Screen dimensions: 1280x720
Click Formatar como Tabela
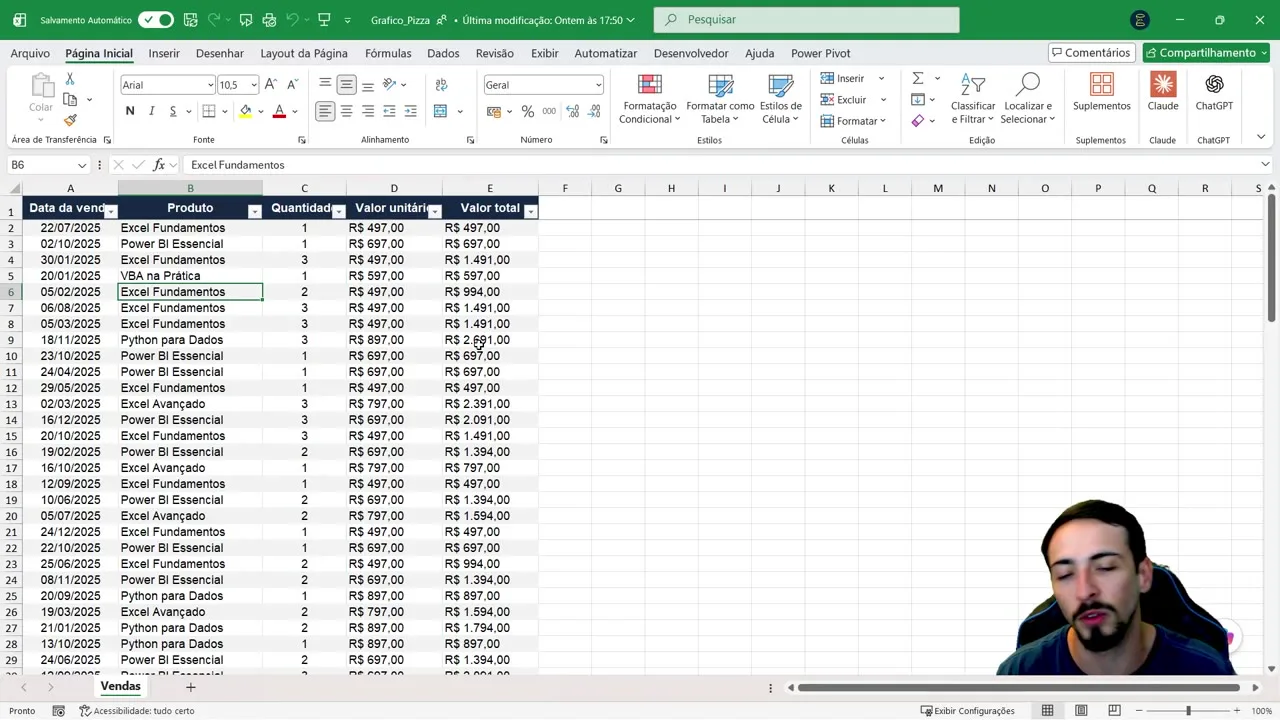pyautogui.click(x=720, y=99)
